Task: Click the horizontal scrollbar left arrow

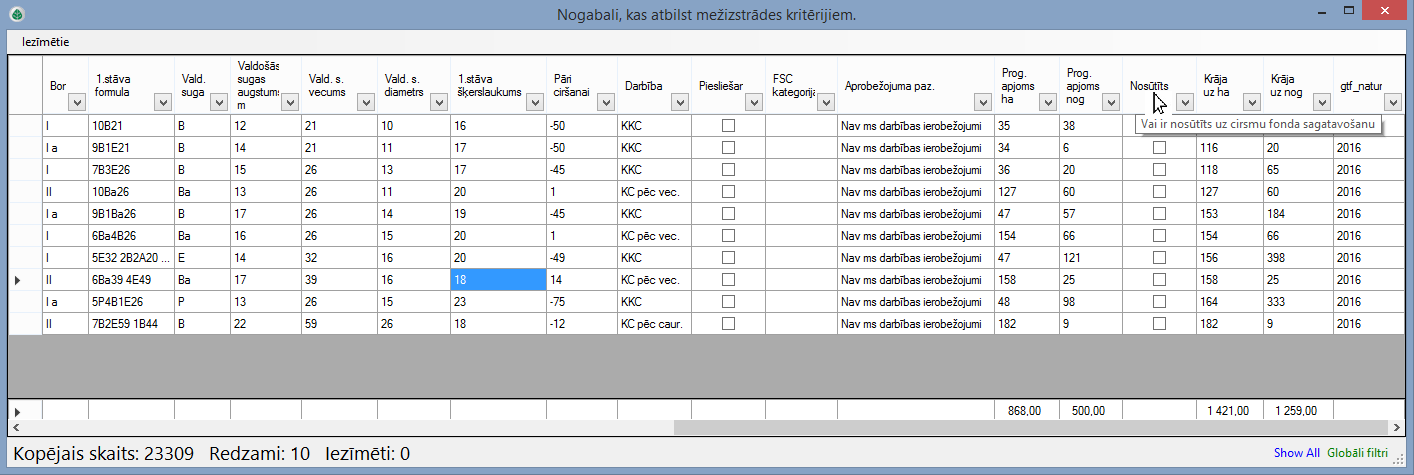Action: [x=15, y=427]
